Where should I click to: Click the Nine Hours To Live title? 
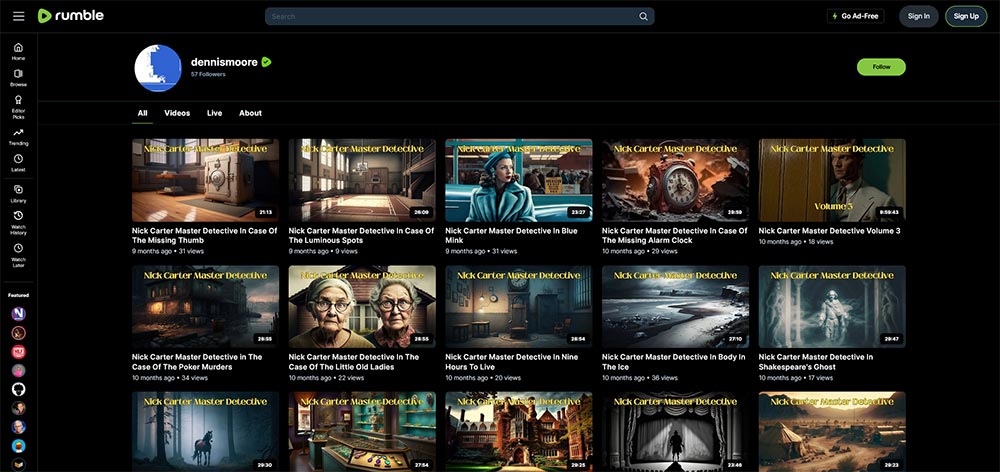point(510,362)
